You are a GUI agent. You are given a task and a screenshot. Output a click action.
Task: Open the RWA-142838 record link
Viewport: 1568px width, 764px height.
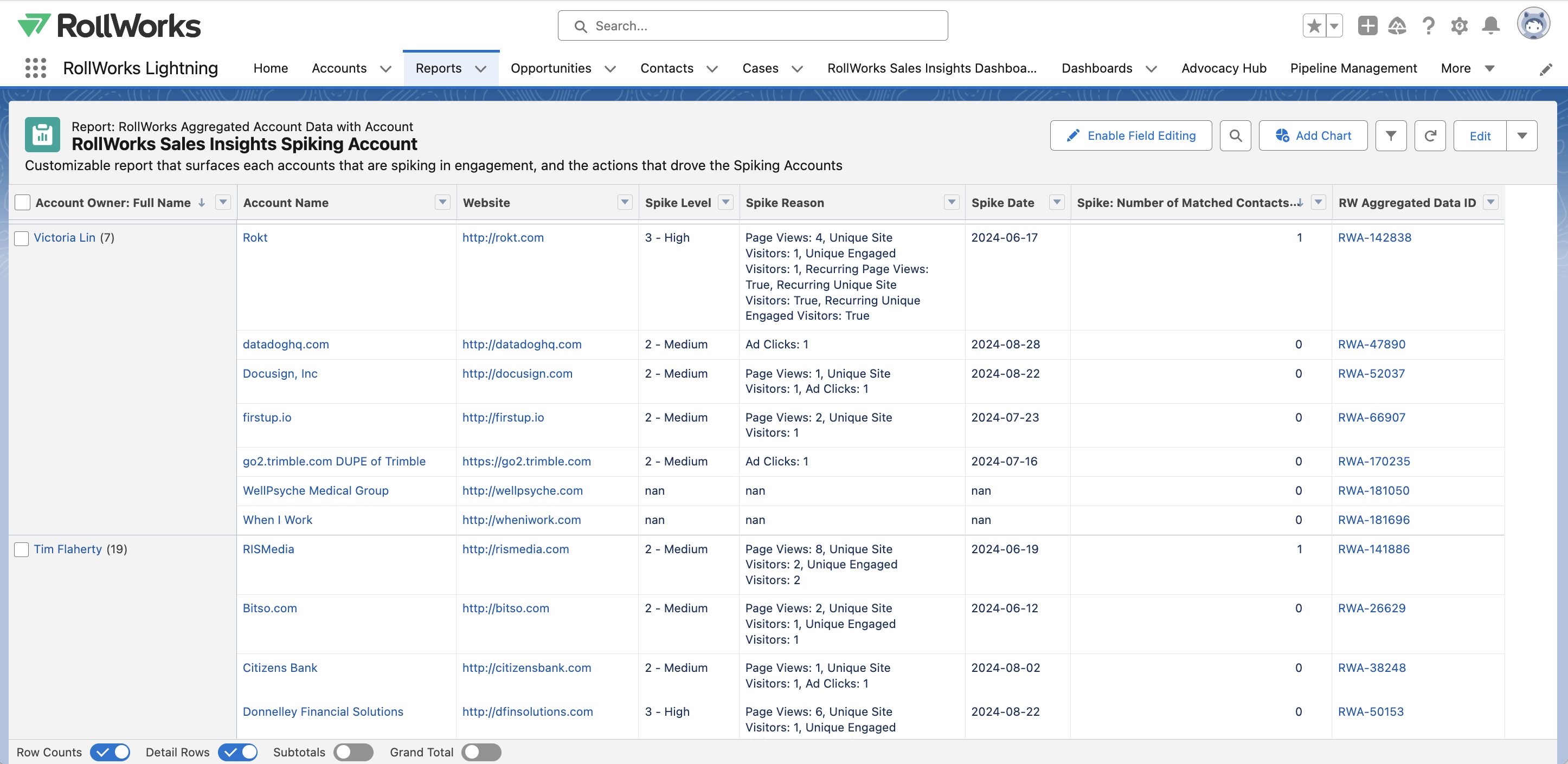[1374, 238]
